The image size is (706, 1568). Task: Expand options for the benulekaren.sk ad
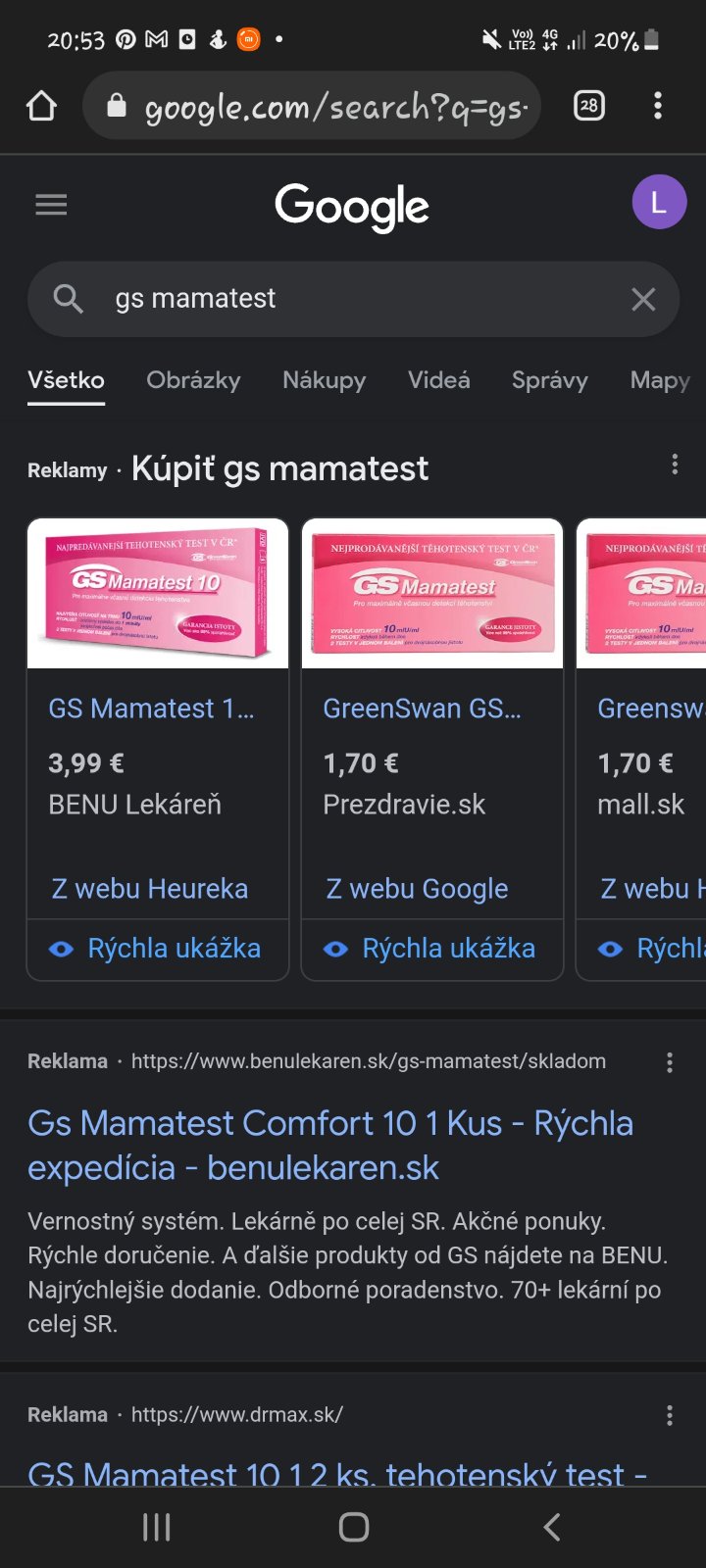670,1062
